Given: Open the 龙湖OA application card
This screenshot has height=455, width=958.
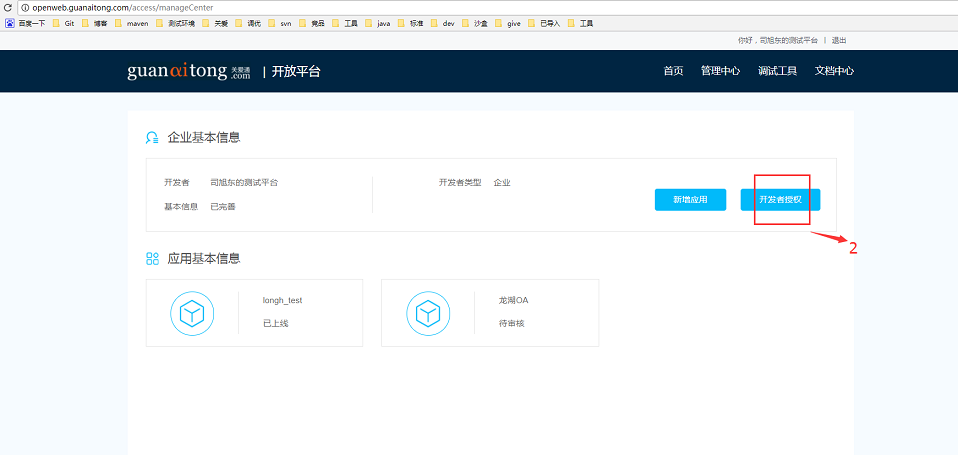Looking at the screenshot, I should (x=490, y=313).
